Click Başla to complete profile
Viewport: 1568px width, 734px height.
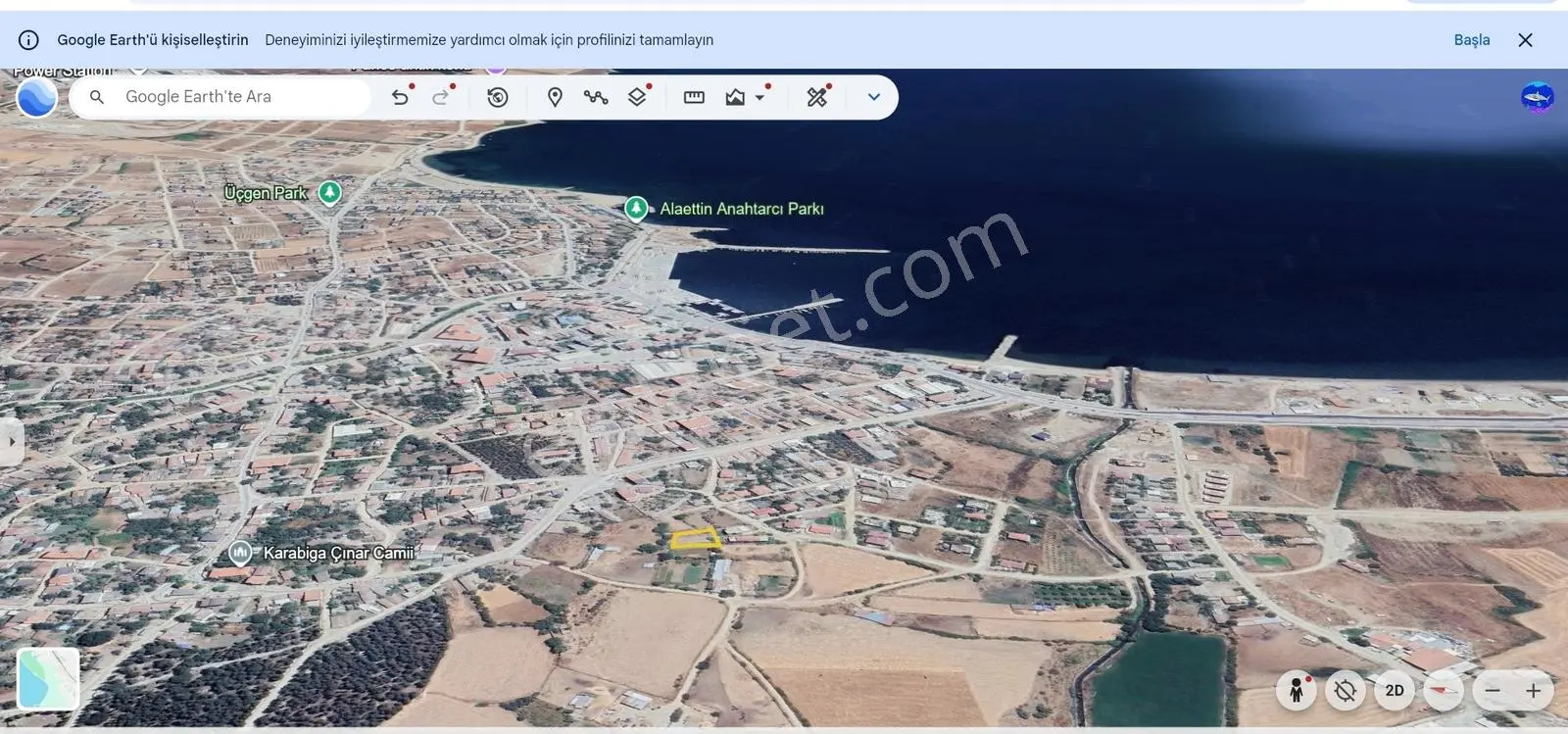1471,40
